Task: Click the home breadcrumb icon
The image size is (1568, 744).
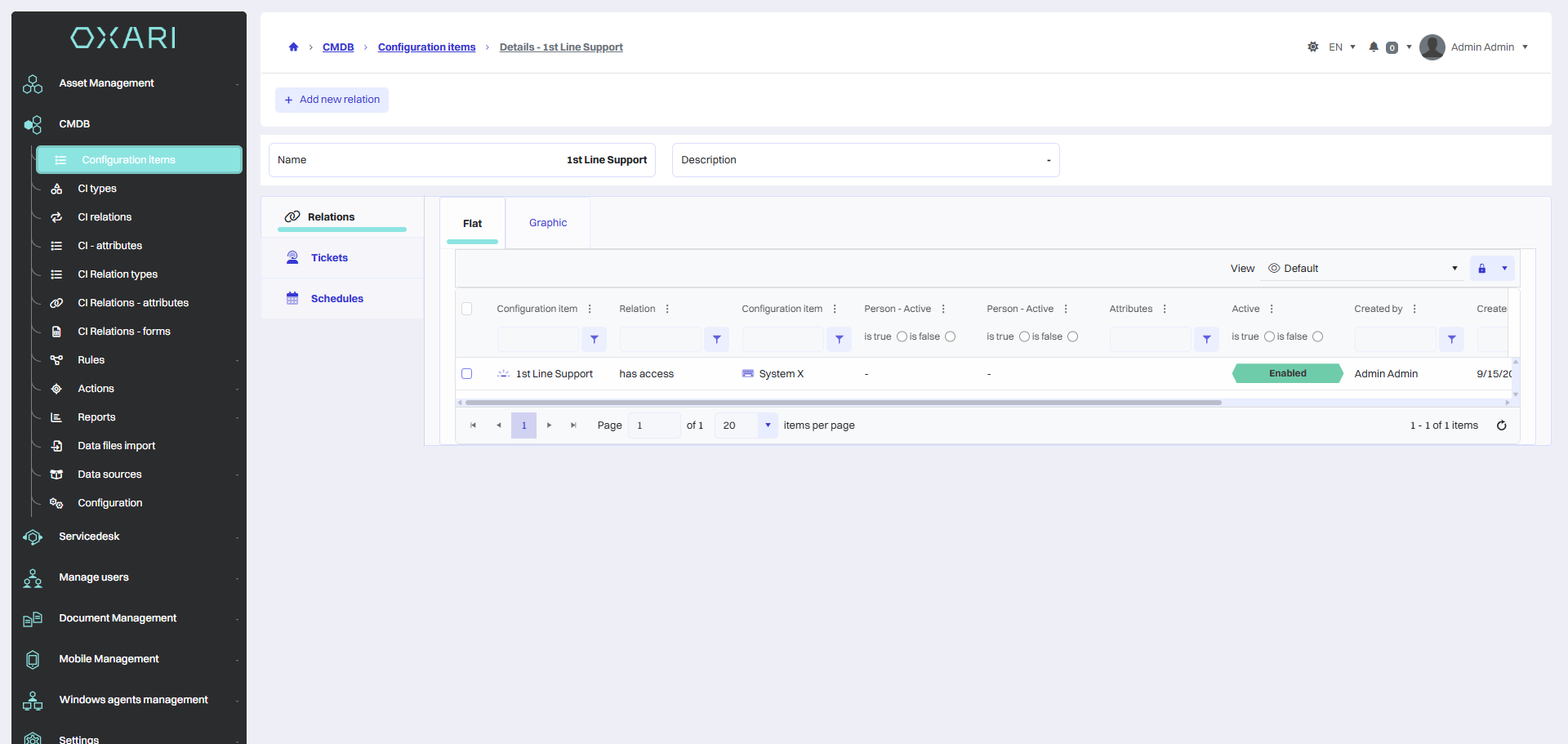Action: 293,47
